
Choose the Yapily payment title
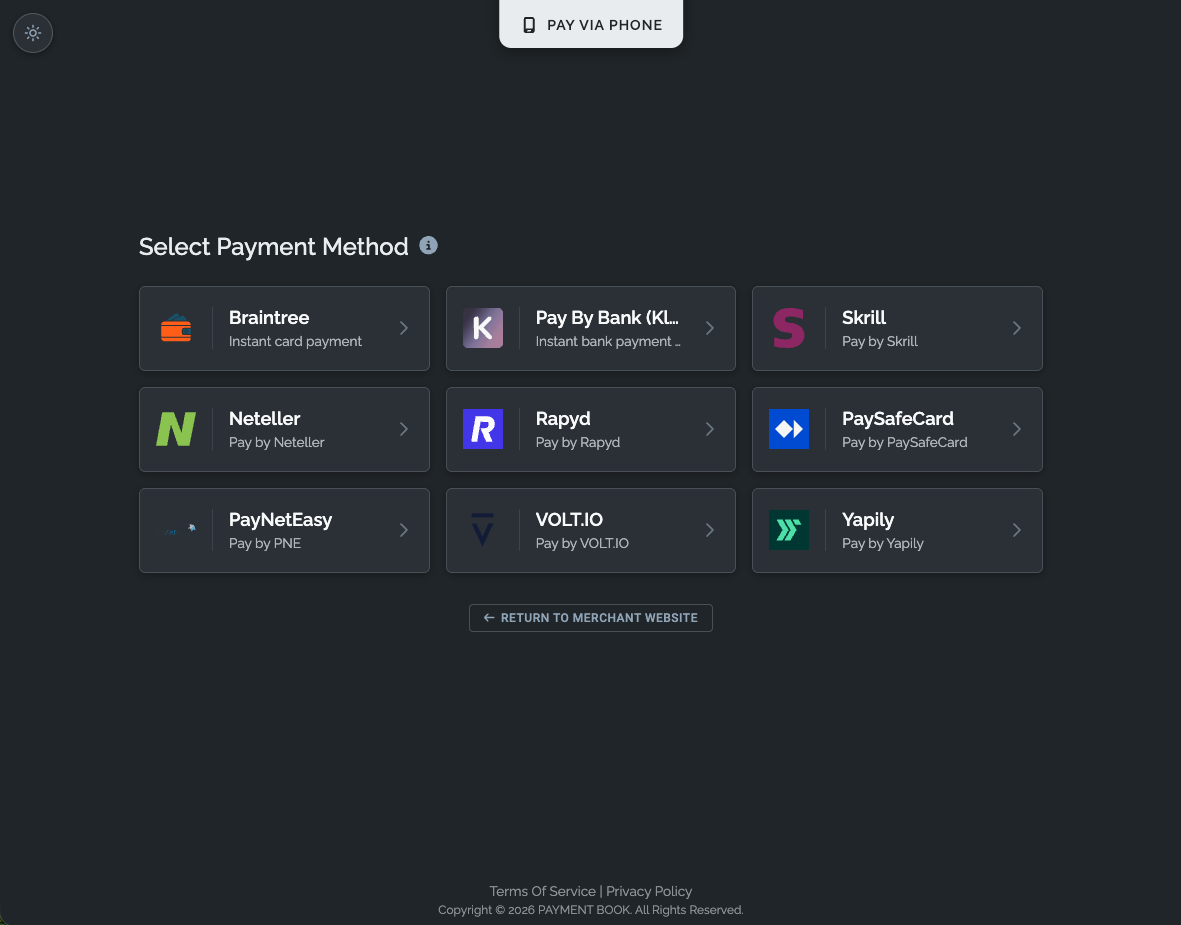pos(868,520)
